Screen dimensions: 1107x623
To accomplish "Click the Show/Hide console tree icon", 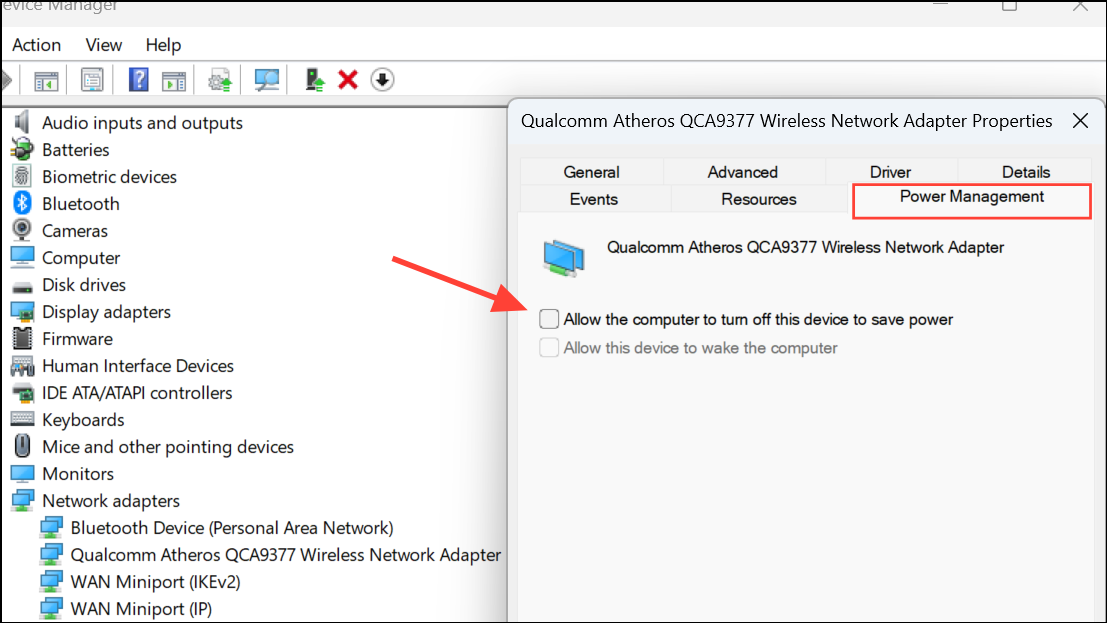I will point(46,79).
